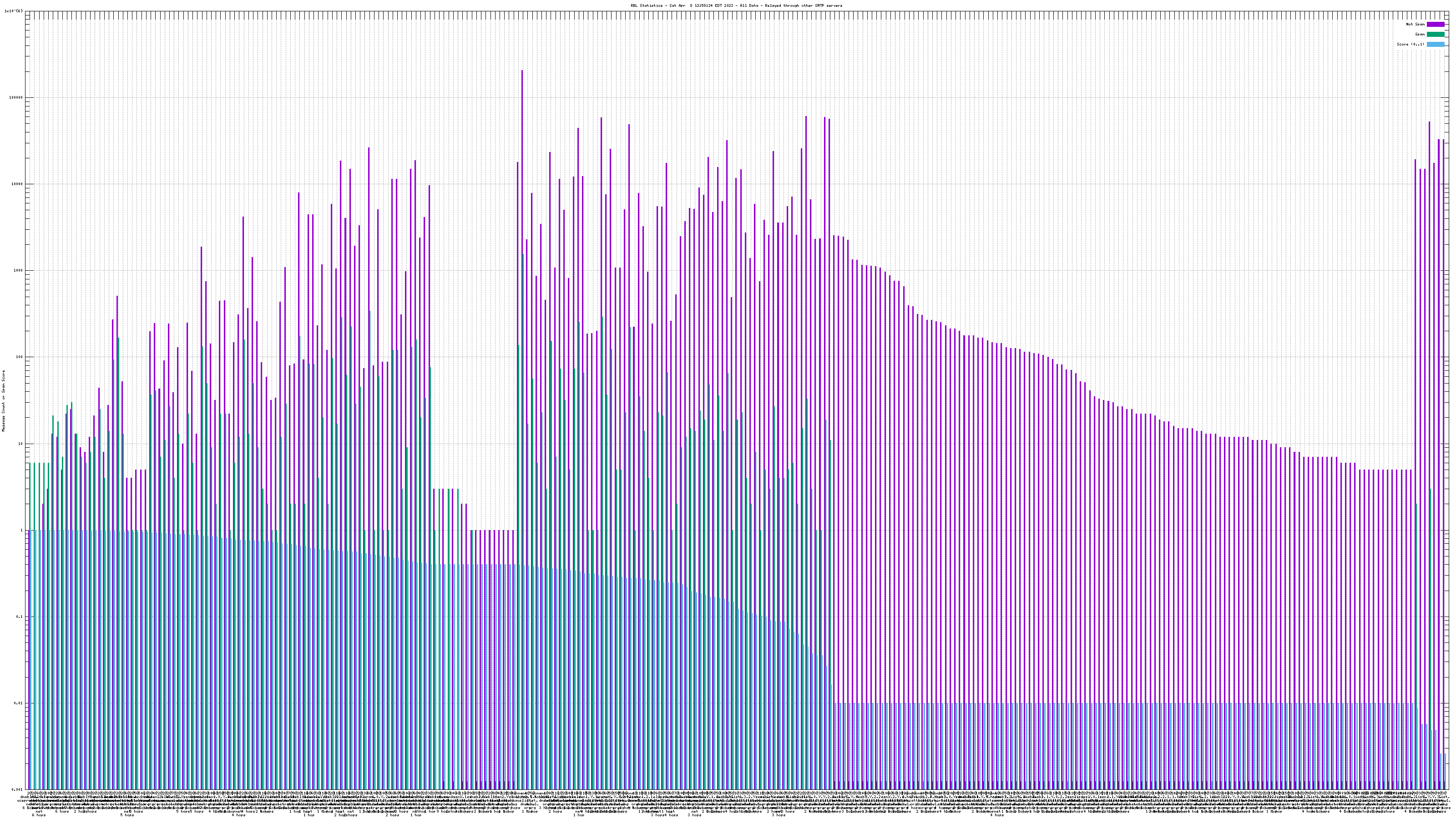Click the 'RBL Statistics' chart title
This screenshot has width=1456, height=819.
click(736, 5)
